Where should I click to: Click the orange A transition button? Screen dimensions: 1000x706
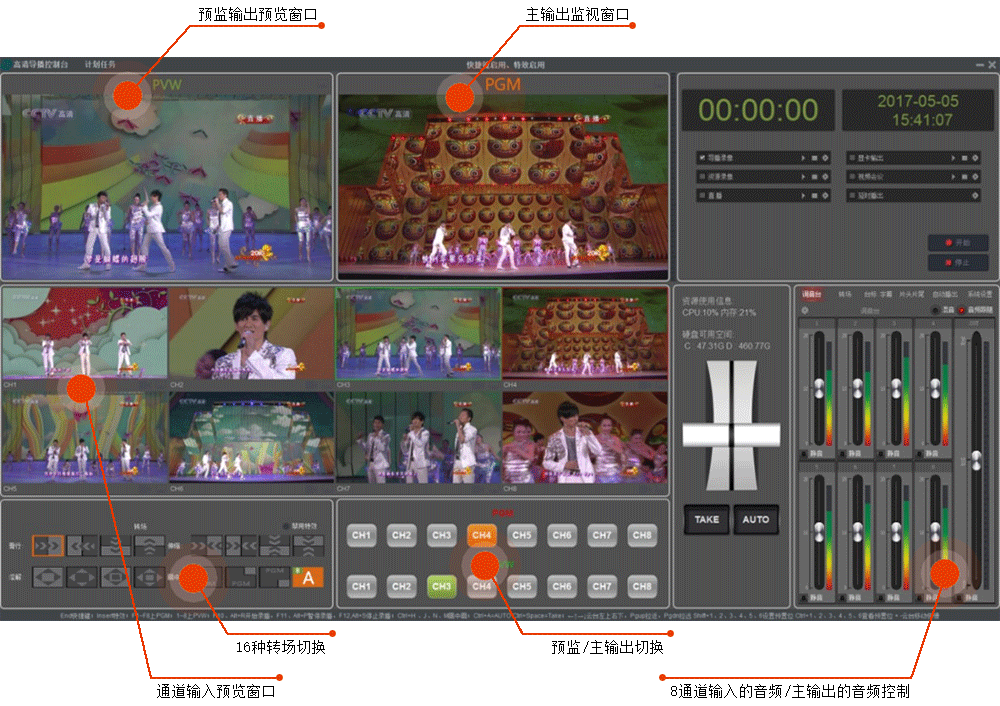click(x=309, y=577)
